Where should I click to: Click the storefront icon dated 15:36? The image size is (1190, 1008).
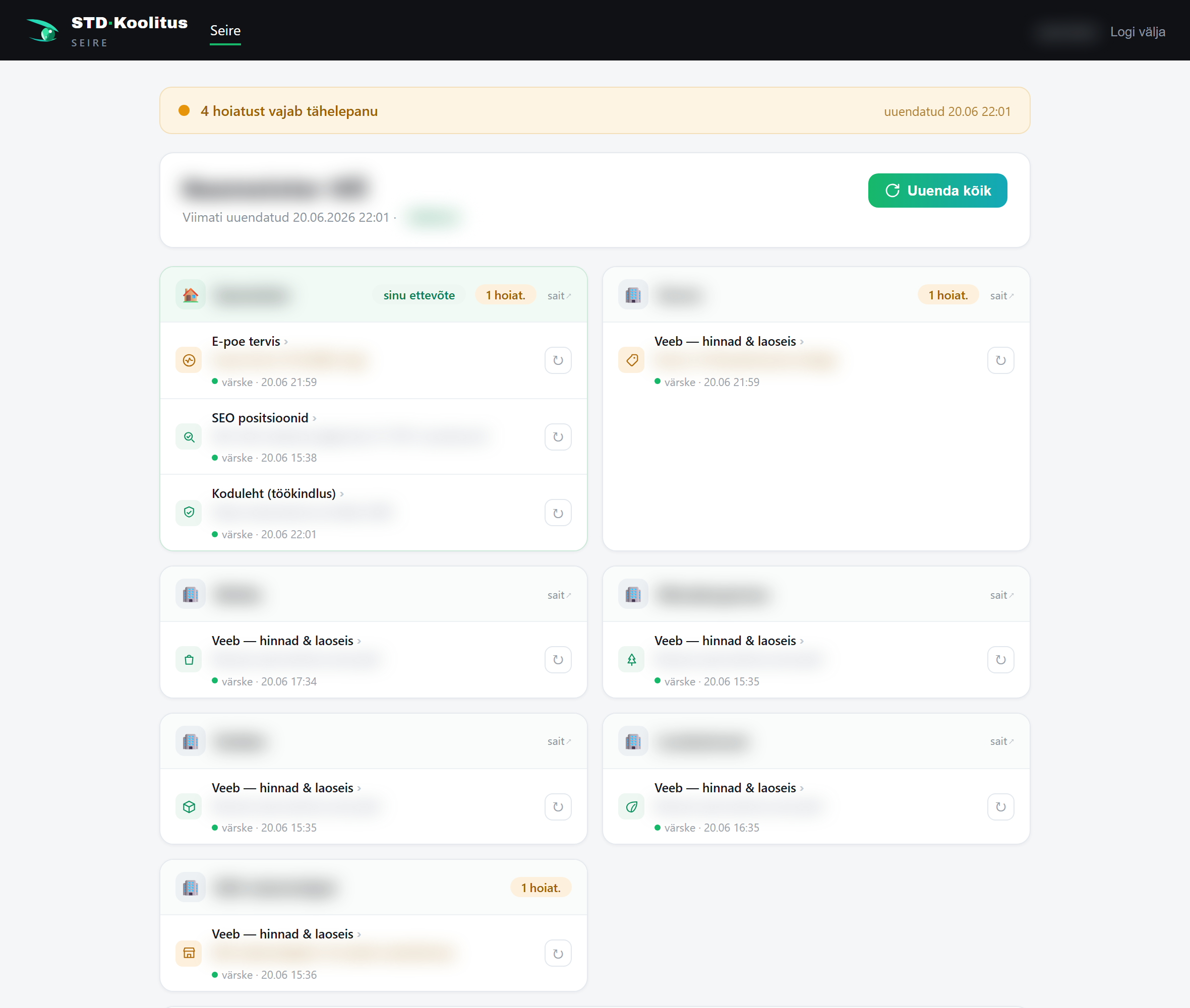(x=189, y=953)
